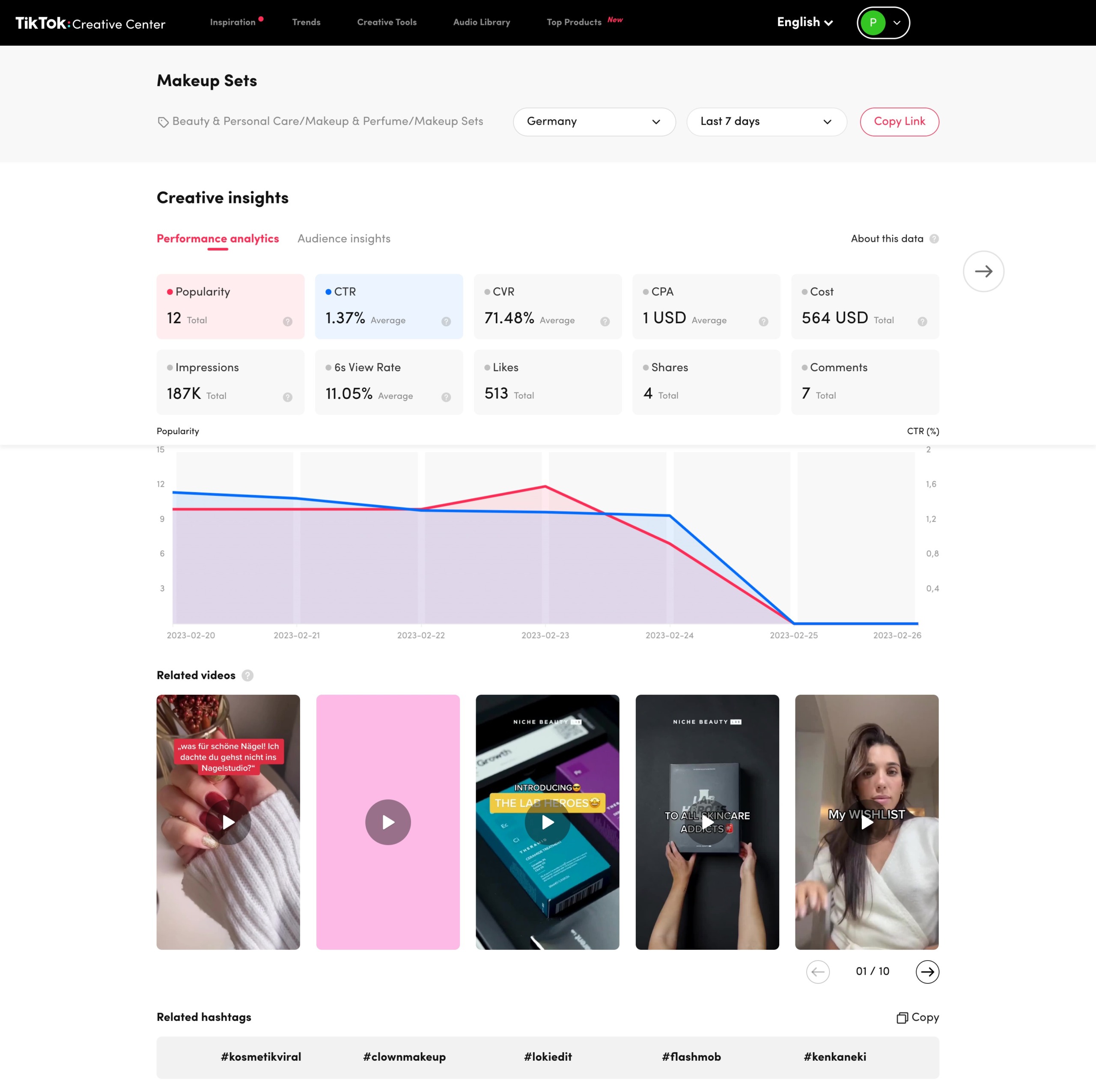The image size is (1096, 1092).
Task: Open the Germany region dropdown
Action: tap(594, 122)
